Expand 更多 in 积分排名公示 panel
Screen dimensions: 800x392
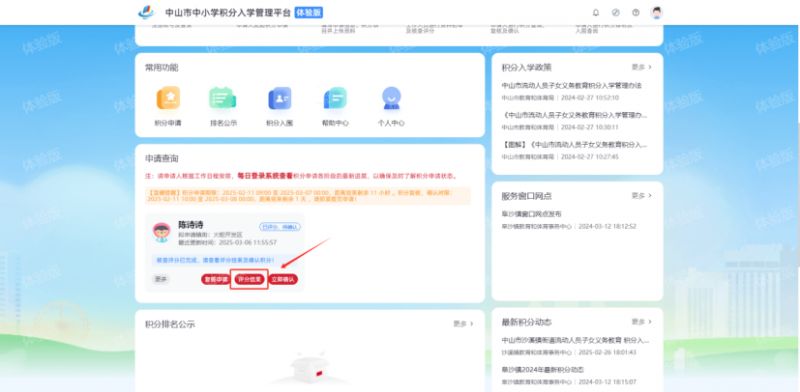coord(463,324)
